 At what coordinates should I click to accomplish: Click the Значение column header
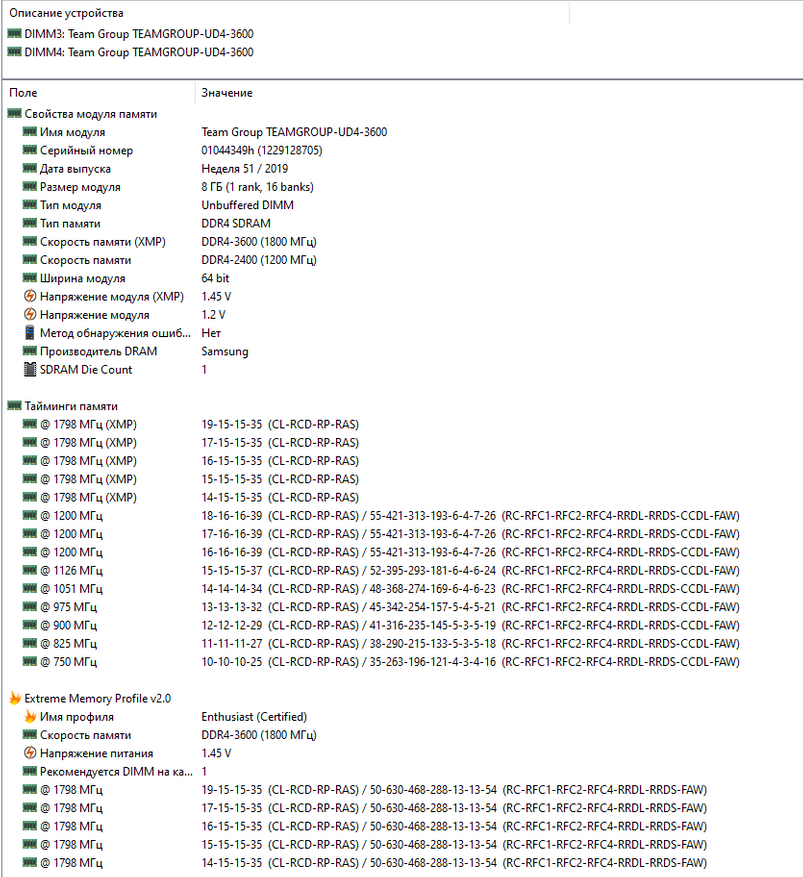[x=227, y=93]
